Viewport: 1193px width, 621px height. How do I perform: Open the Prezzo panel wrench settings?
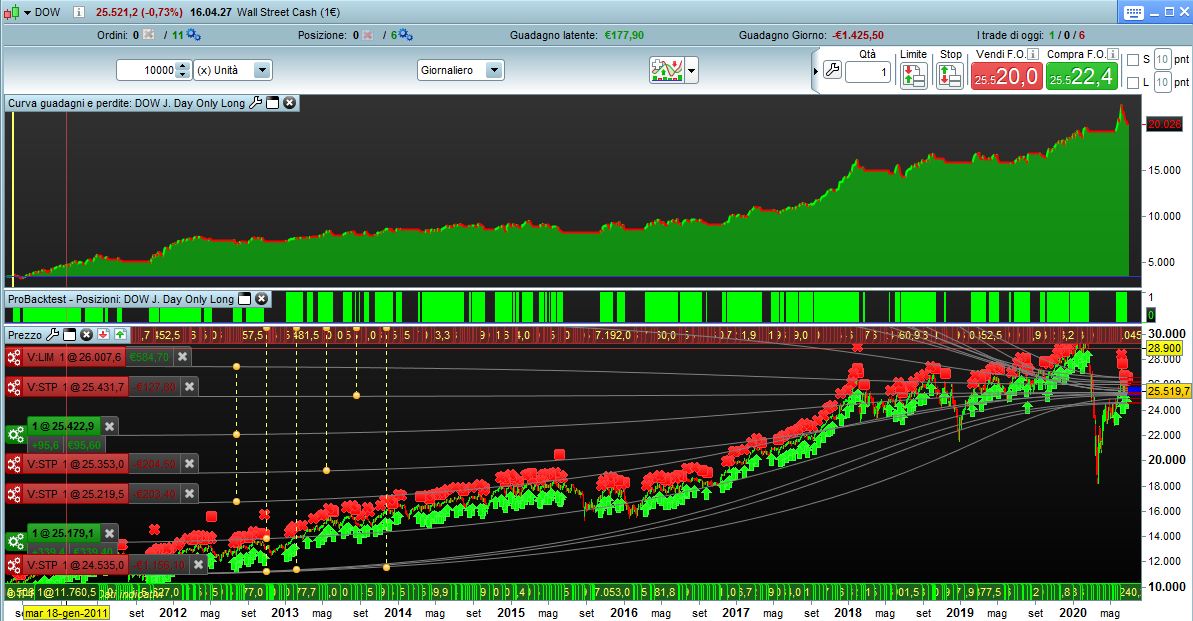52,335
